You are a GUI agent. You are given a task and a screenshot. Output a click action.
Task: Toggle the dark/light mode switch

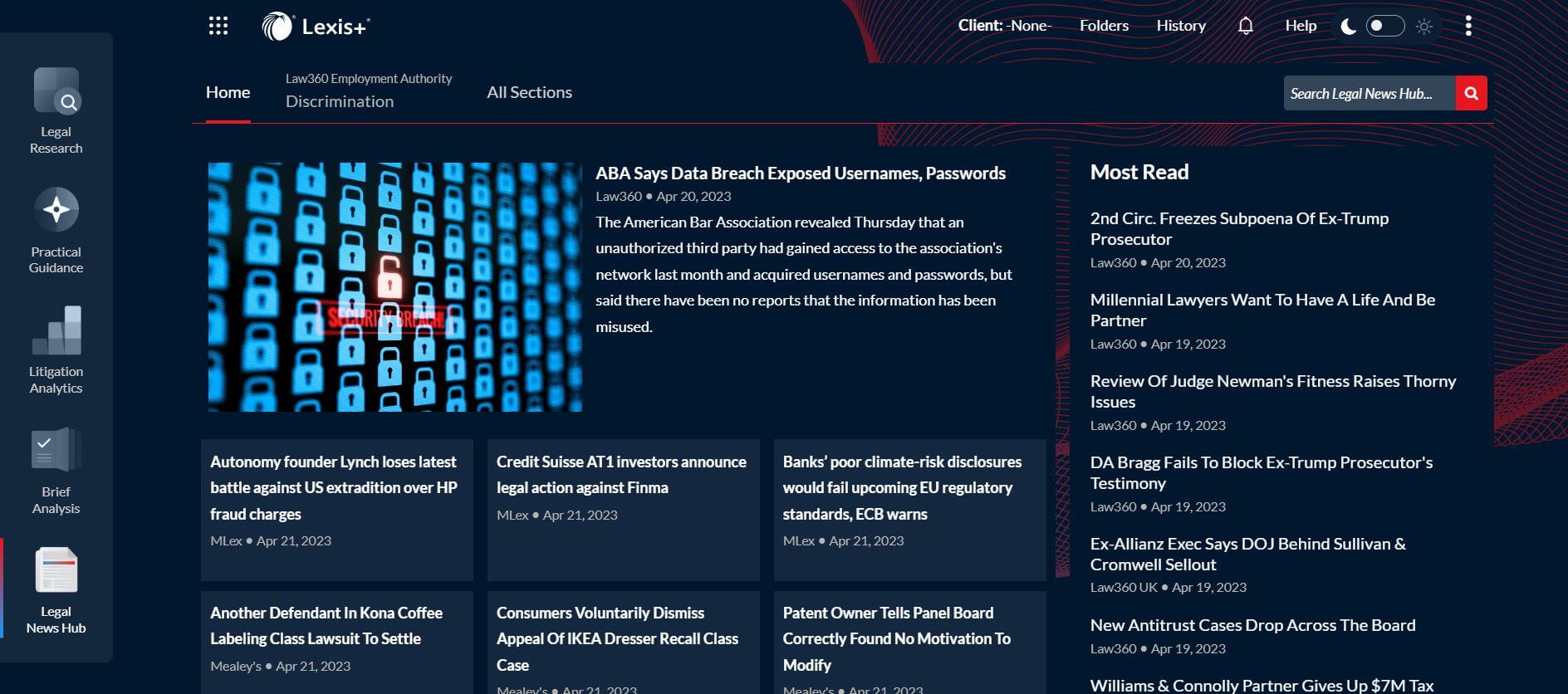click(x=1384, y=26)
